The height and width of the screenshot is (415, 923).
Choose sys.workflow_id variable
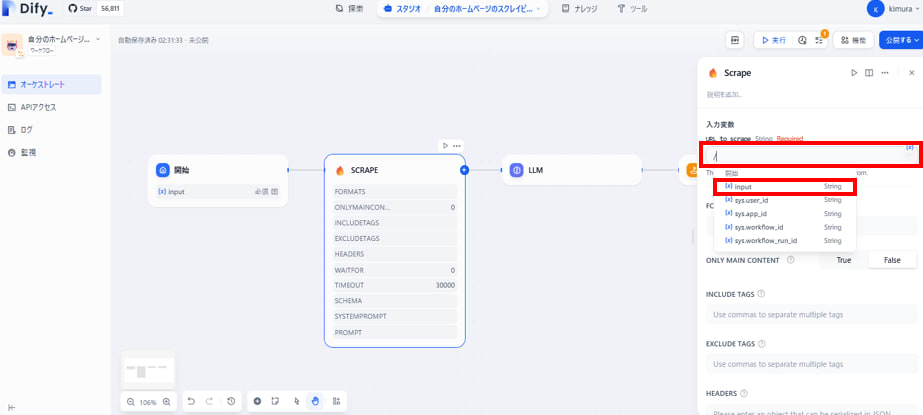(x=784, y=227)
